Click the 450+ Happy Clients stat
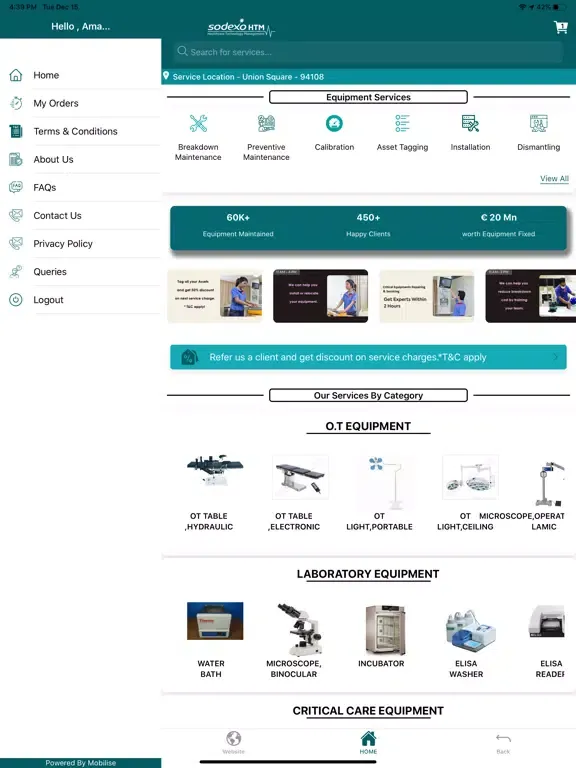The width and height of the screenshot is (576, 768). pyautogui.click(x=368, y=225)
